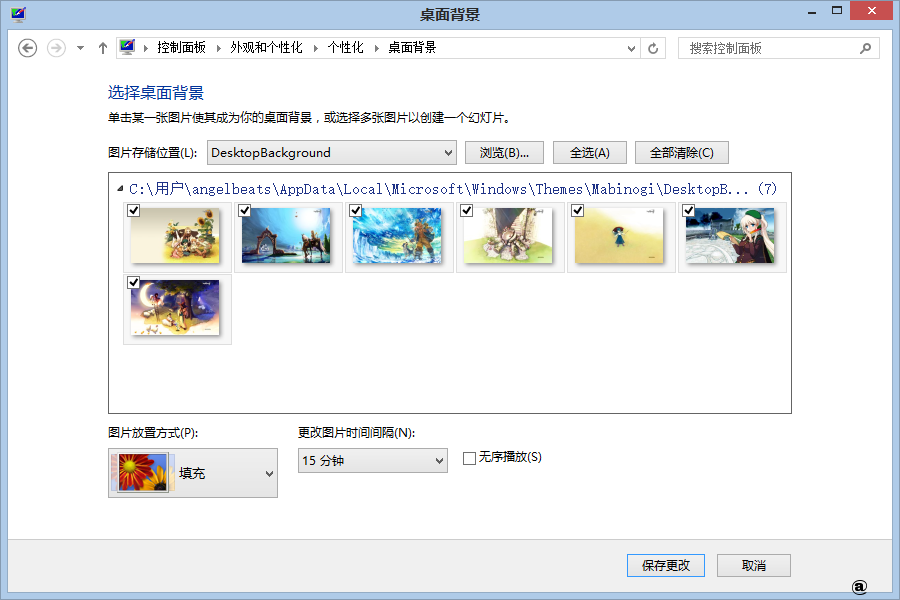
Task: Select the yellow field small figure thumbnail
Action: [x=619, y=235]
